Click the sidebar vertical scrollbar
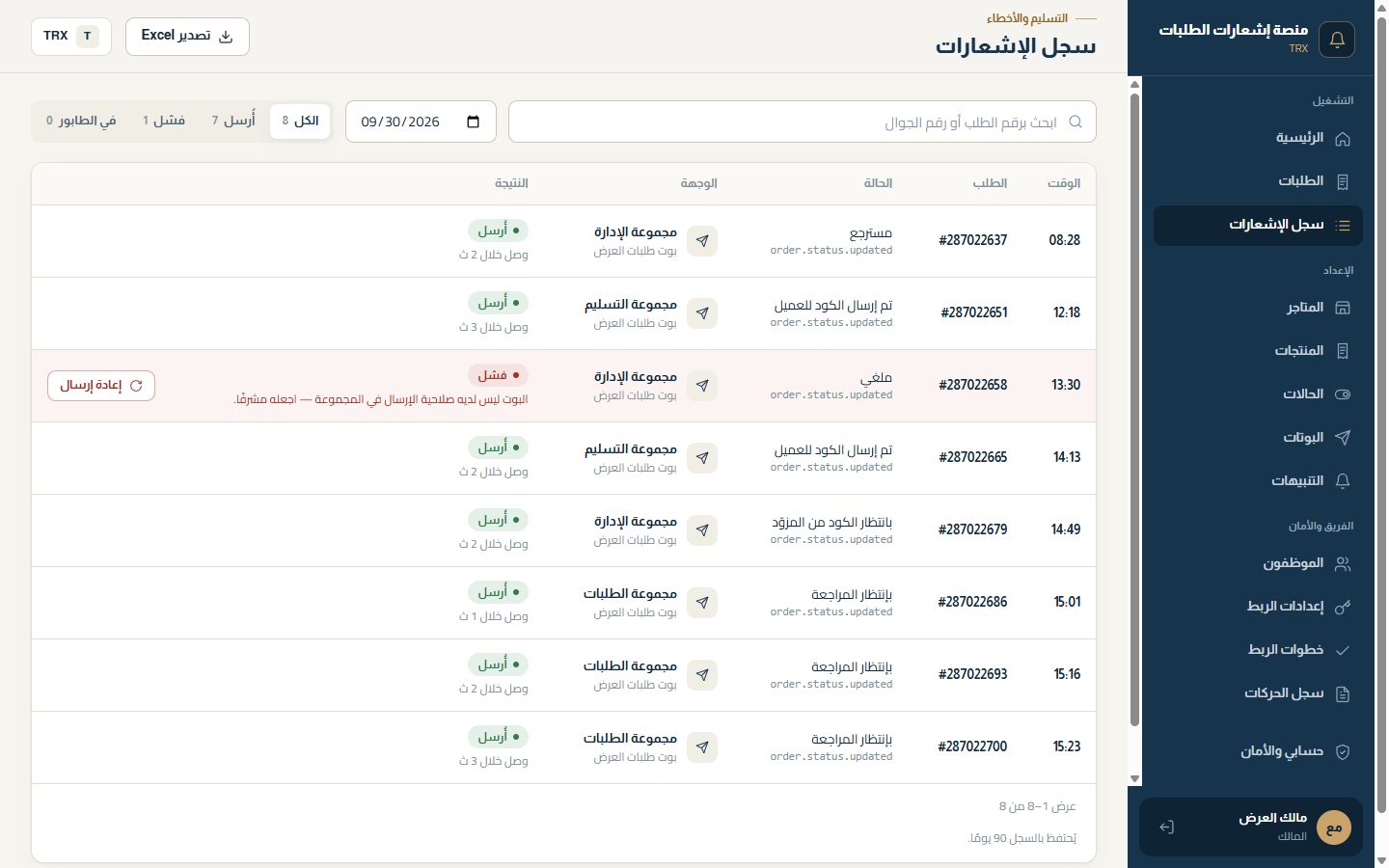The image size is (1389, 868). tap(1134, 410)
